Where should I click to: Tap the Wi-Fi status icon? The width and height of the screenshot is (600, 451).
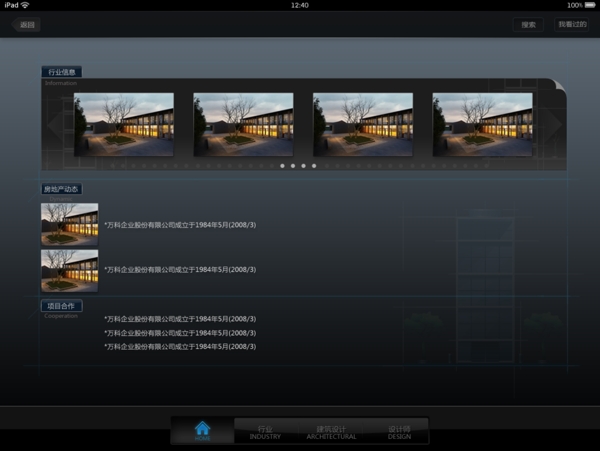coord(25,5)
